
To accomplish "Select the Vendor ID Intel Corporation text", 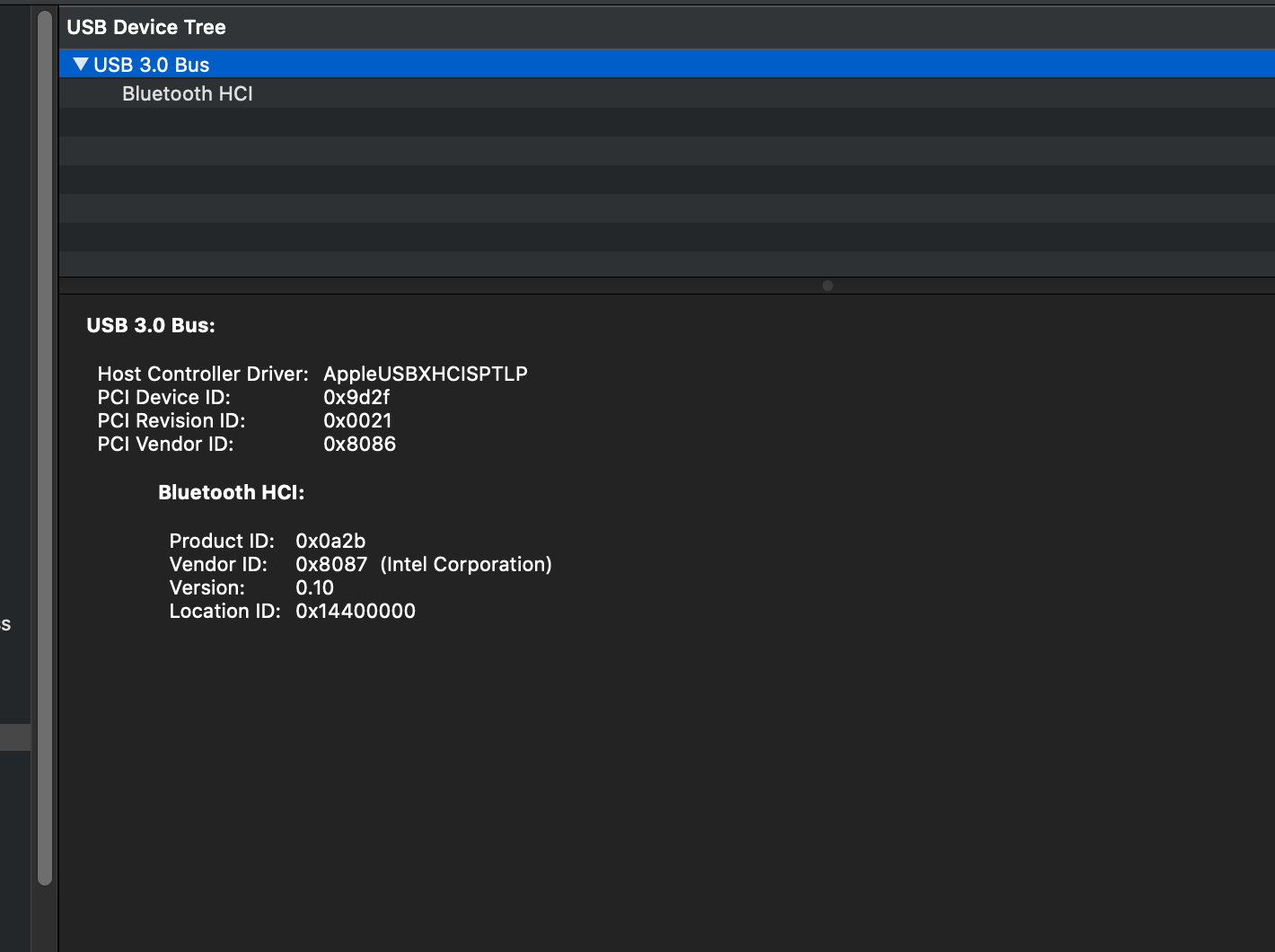I will (466, 564).
